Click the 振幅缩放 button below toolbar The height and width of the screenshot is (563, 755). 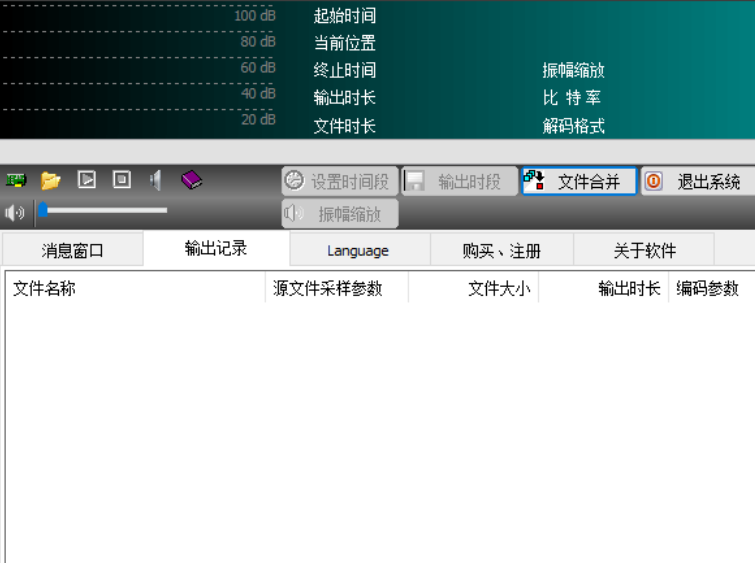(x=340, y=213)
